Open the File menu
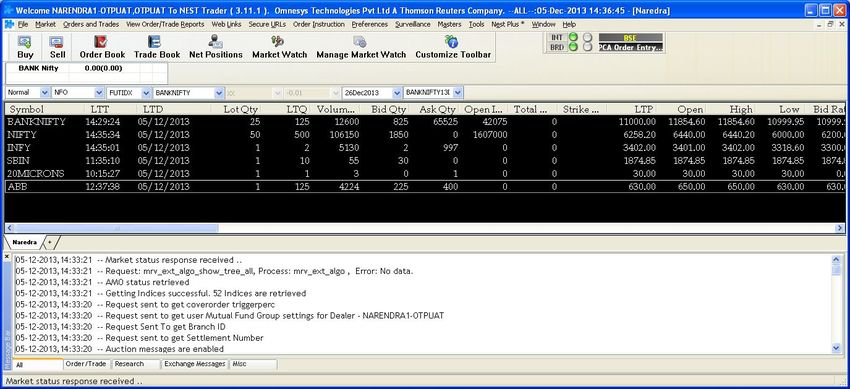The width and height of the screenshot is (850, 389). pos(23,24)
